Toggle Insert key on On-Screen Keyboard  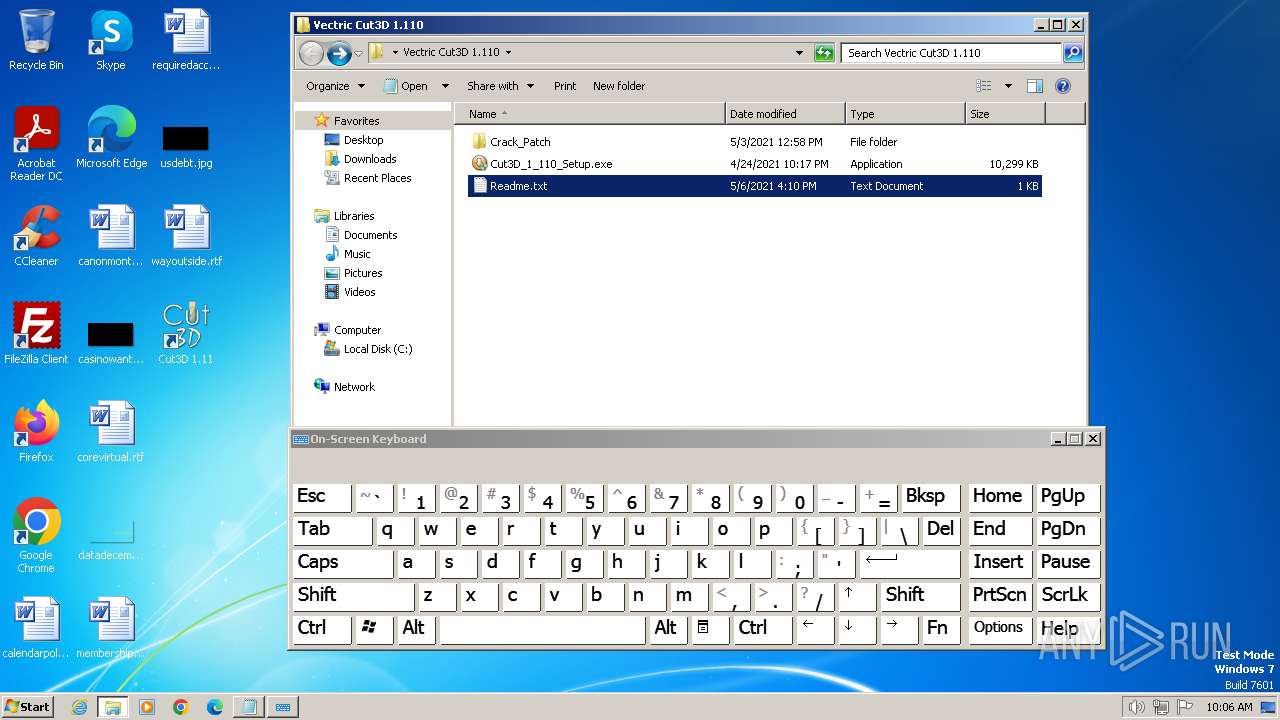click(x=999, y=563)
